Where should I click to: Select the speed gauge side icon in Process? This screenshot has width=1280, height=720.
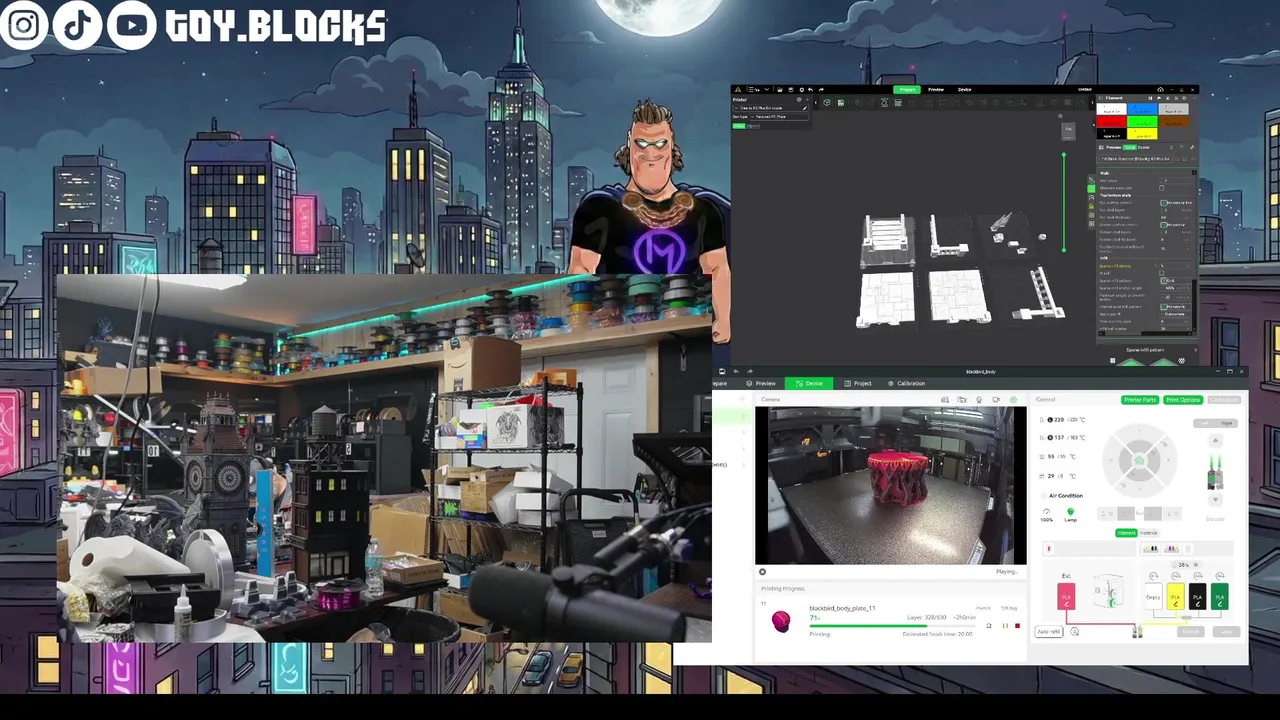1092,198
